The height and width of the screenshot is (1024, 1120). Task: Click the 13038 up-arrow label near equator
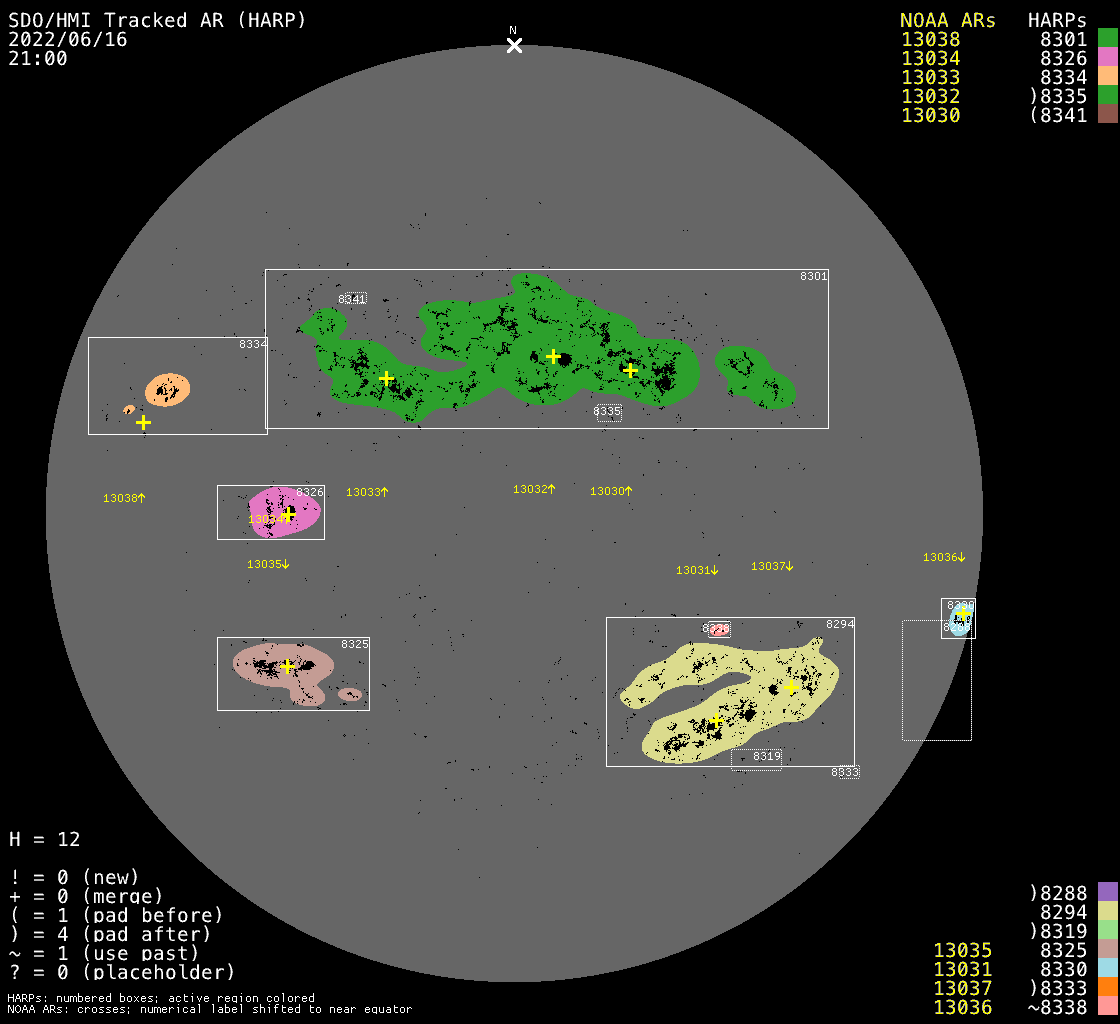click(124, 498)
